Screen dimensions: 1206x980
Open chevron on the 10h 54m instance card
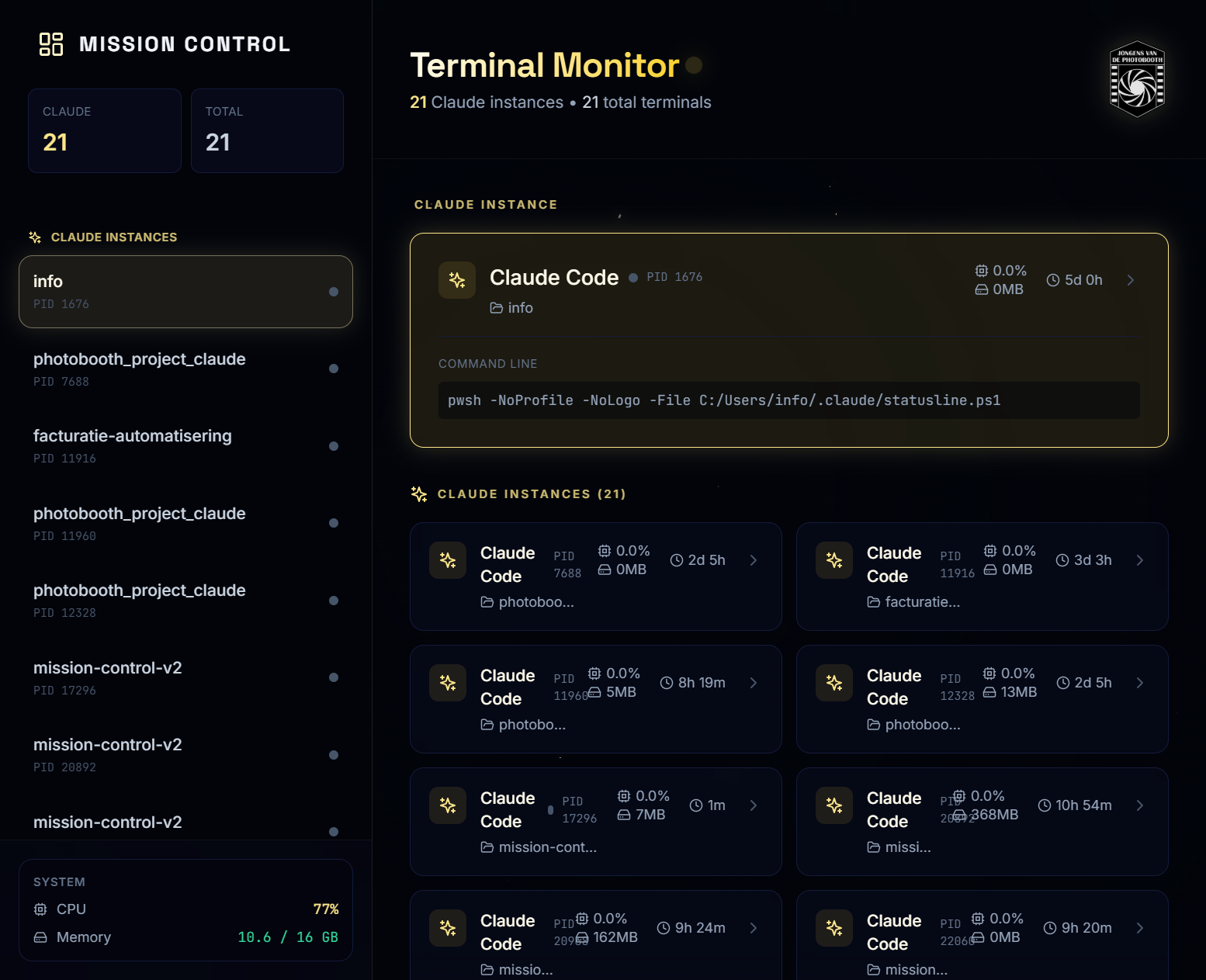coord(1140,805)
